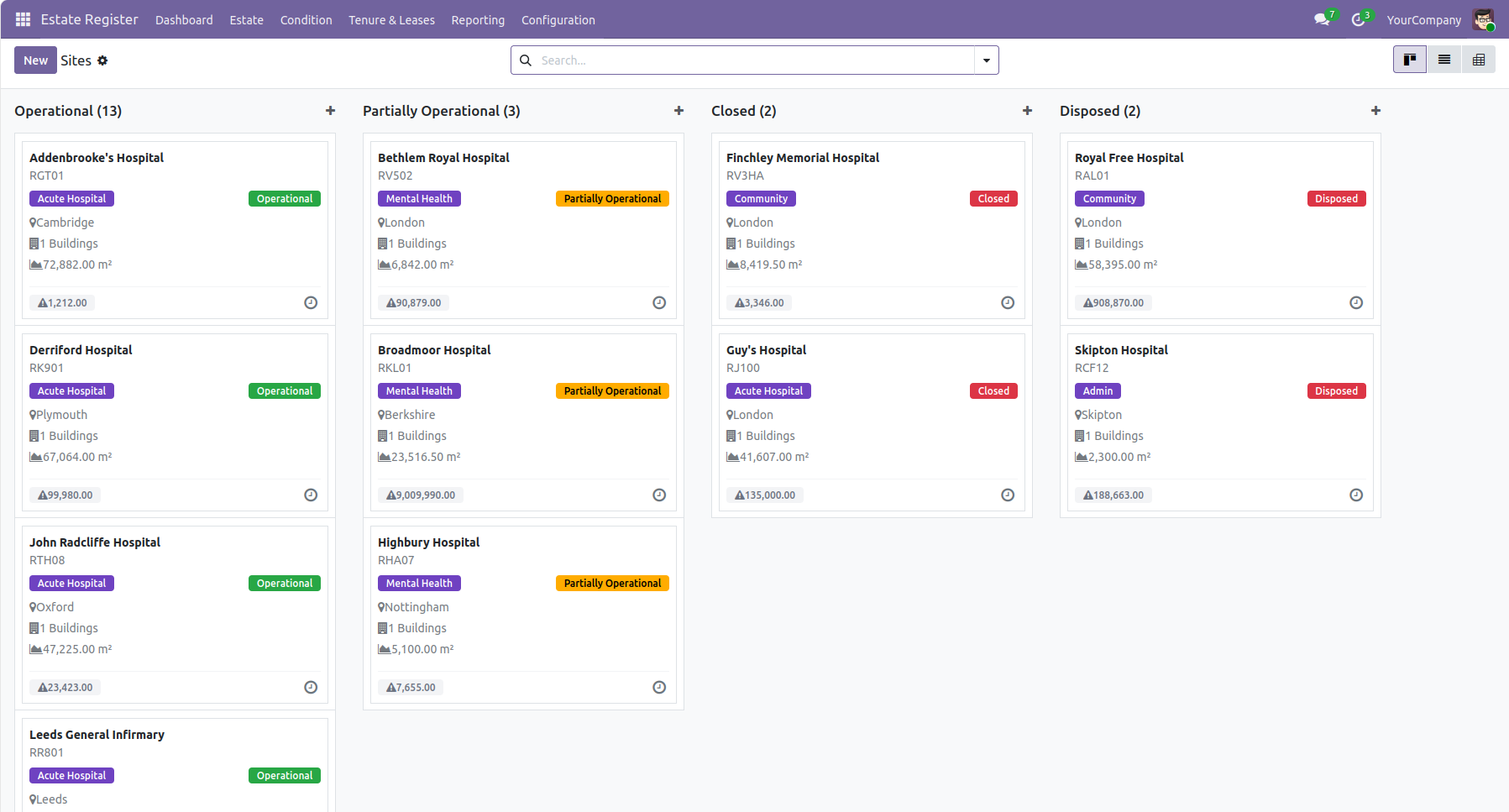Open the Estate menu
Image resolution: width=1509 pixels, height=812 pixels.
(247, 20)
